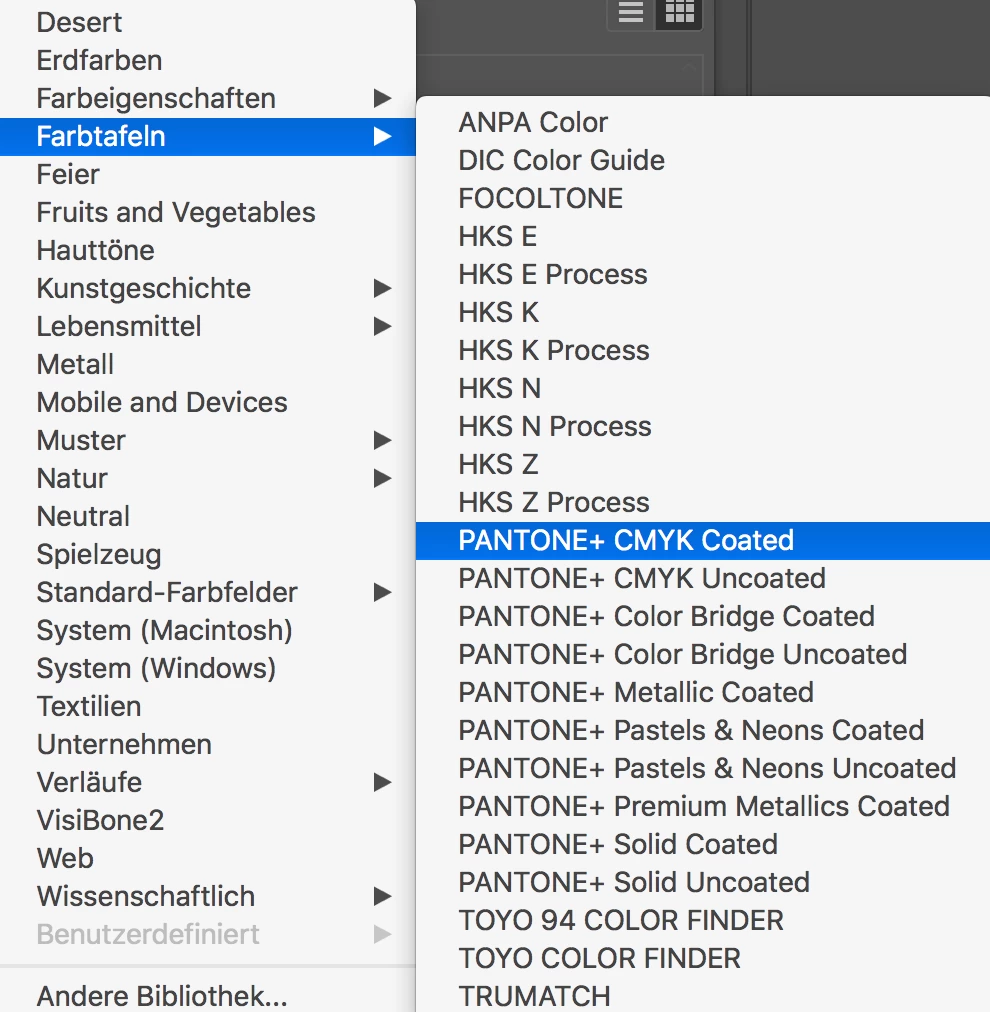Expand the Lebensmittel submenu

208,327
